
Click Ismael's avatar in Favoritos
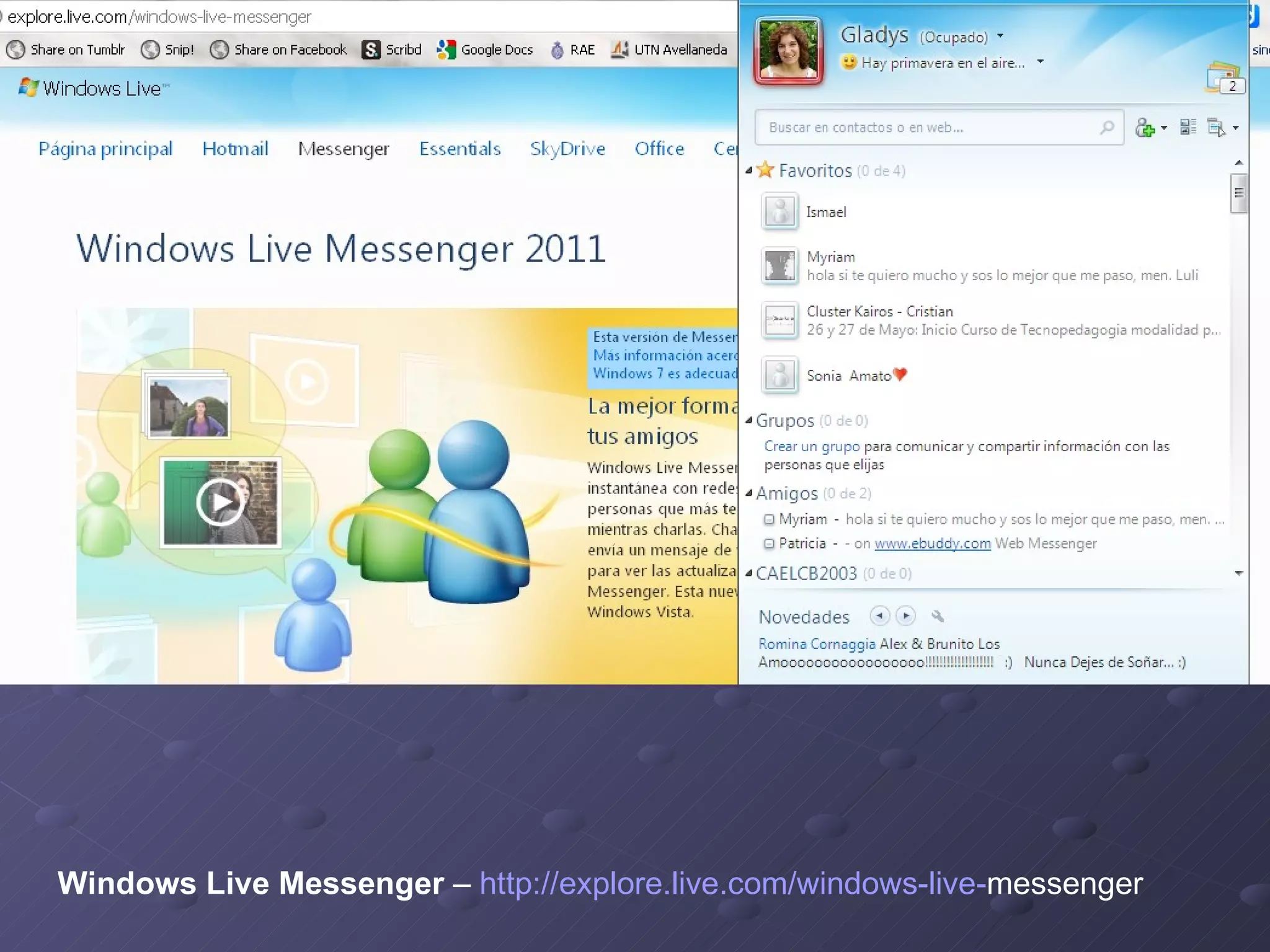point(779,211)
